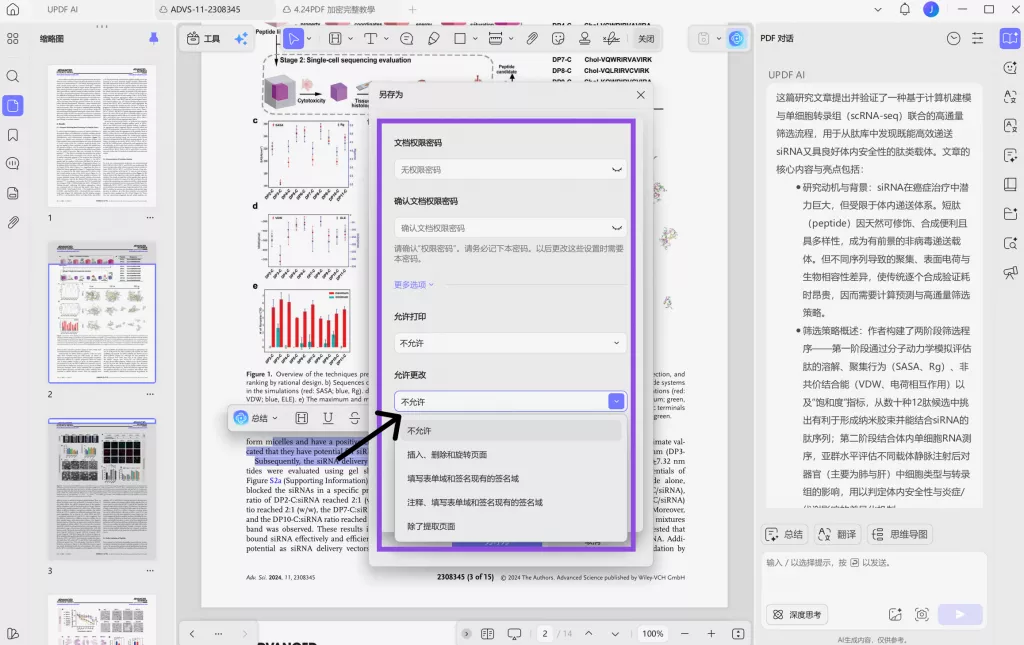Open chat history clock icon in PDF 对话 panel

pos(953,39)
